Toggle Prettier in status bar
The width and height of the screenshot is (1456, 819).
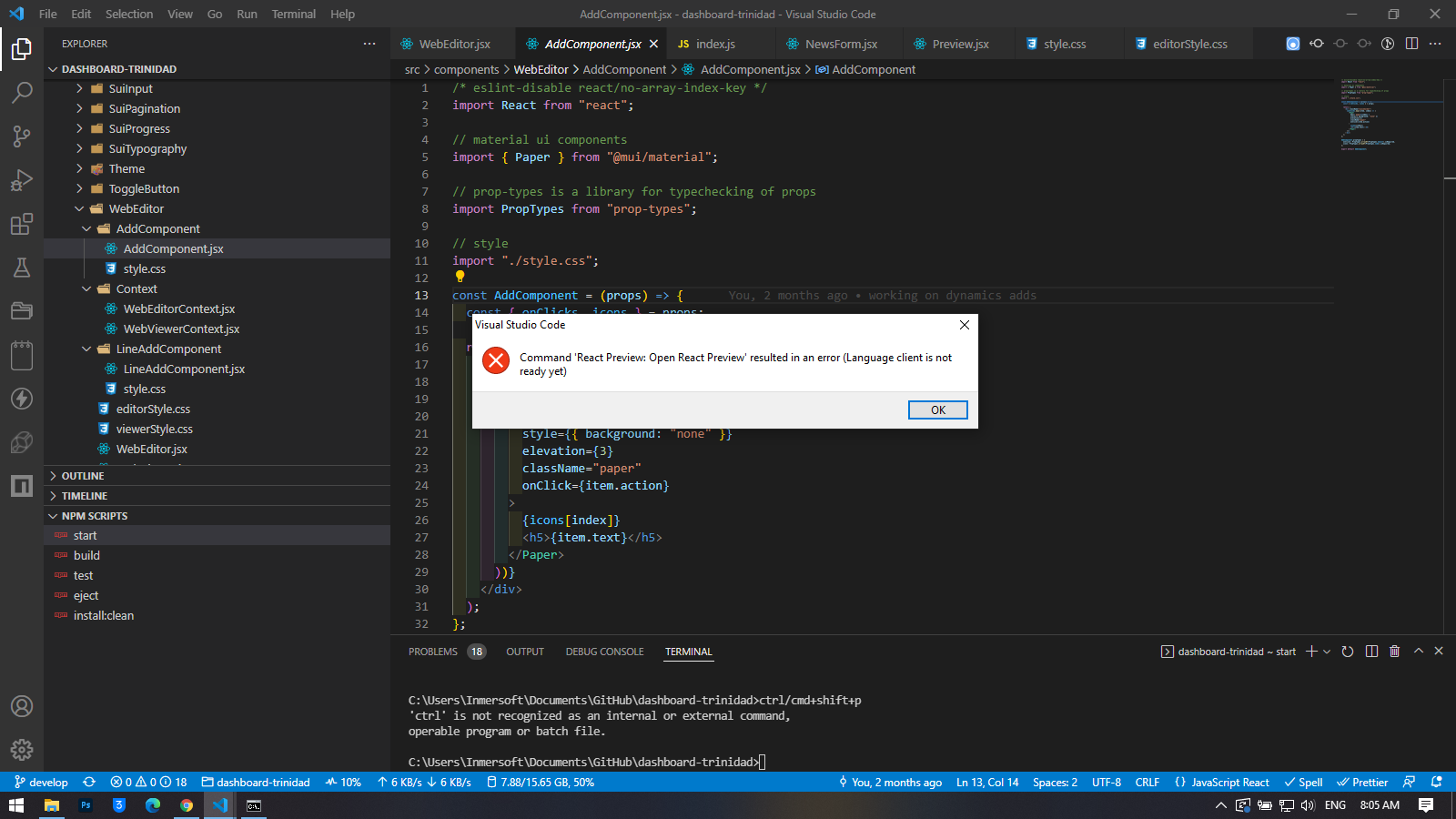click(1362, 782)
